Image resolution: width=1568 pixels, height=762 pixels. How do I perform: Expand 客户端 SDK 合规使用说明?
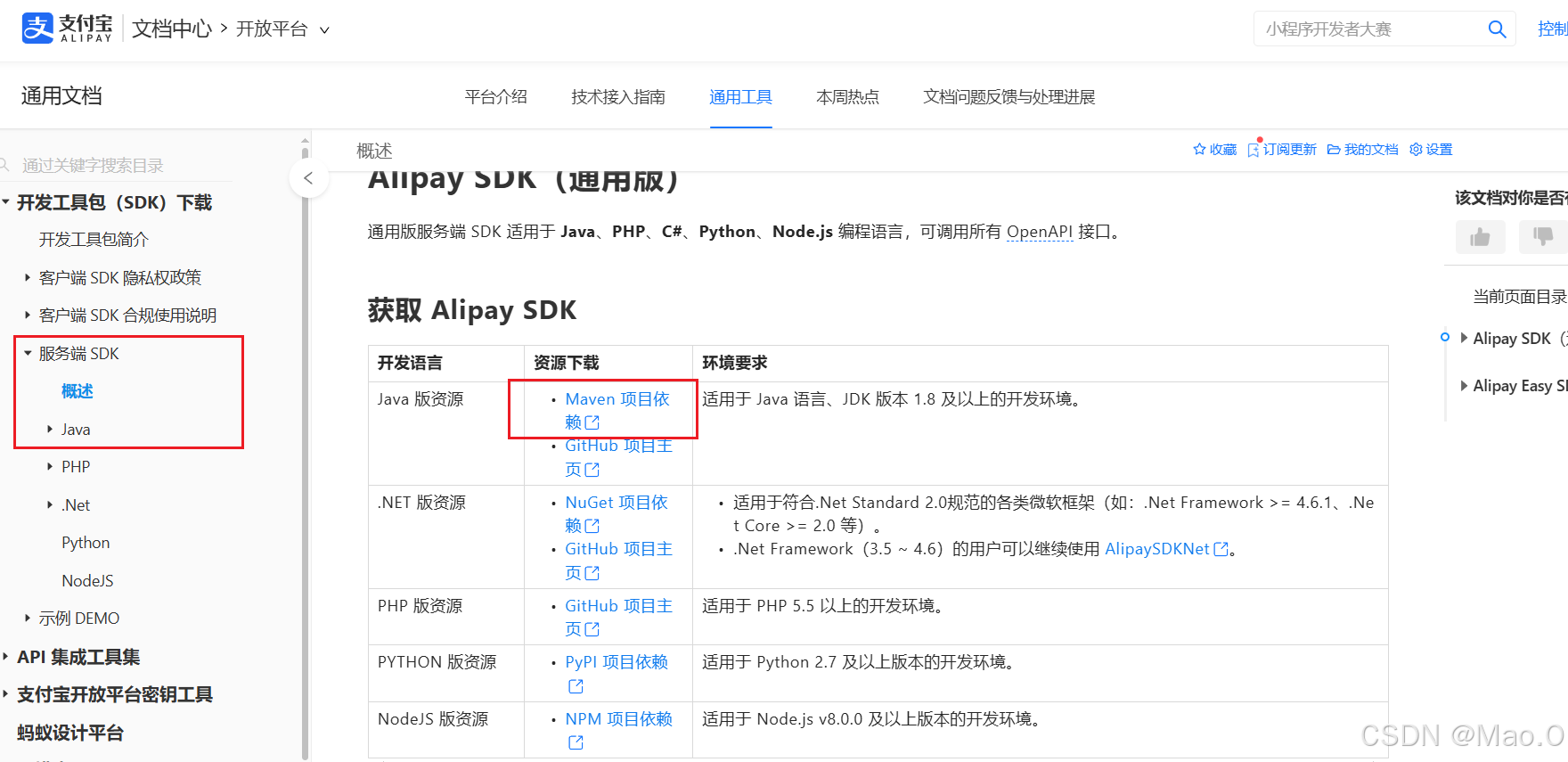(28, 315)
